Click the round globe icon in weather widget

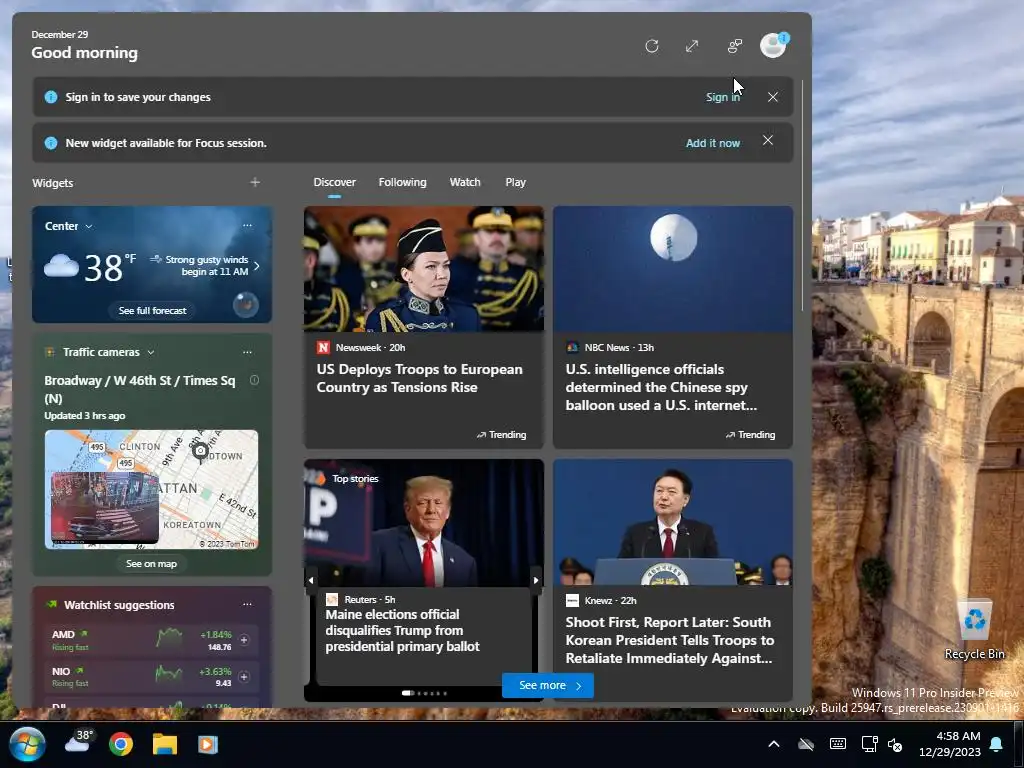[246, 304]
